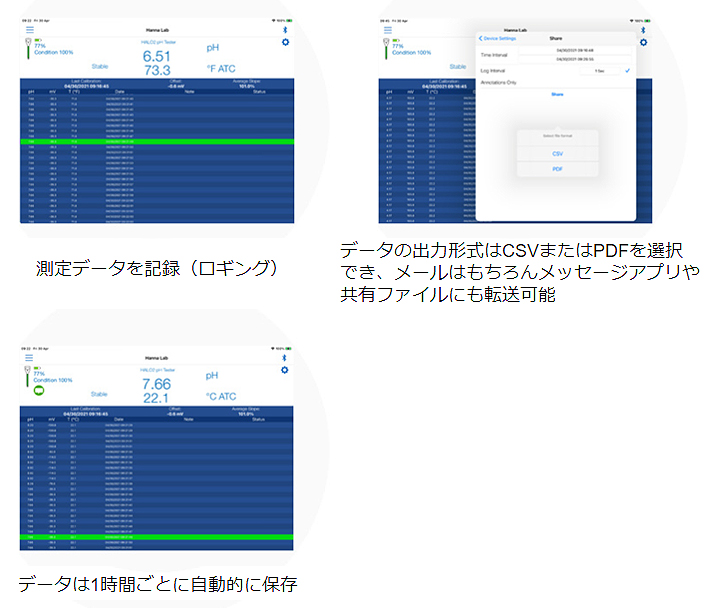
Task: Open the Time Interval start date picker
Action: [x=576, y=49]
